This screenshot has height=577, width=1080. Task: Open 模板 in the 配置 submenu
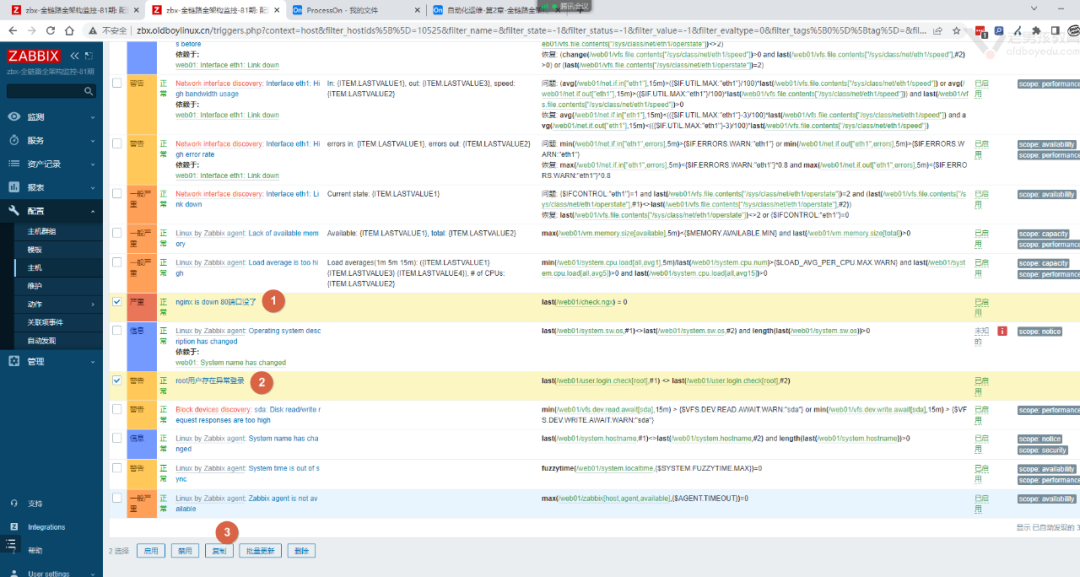tap(34, 250)
